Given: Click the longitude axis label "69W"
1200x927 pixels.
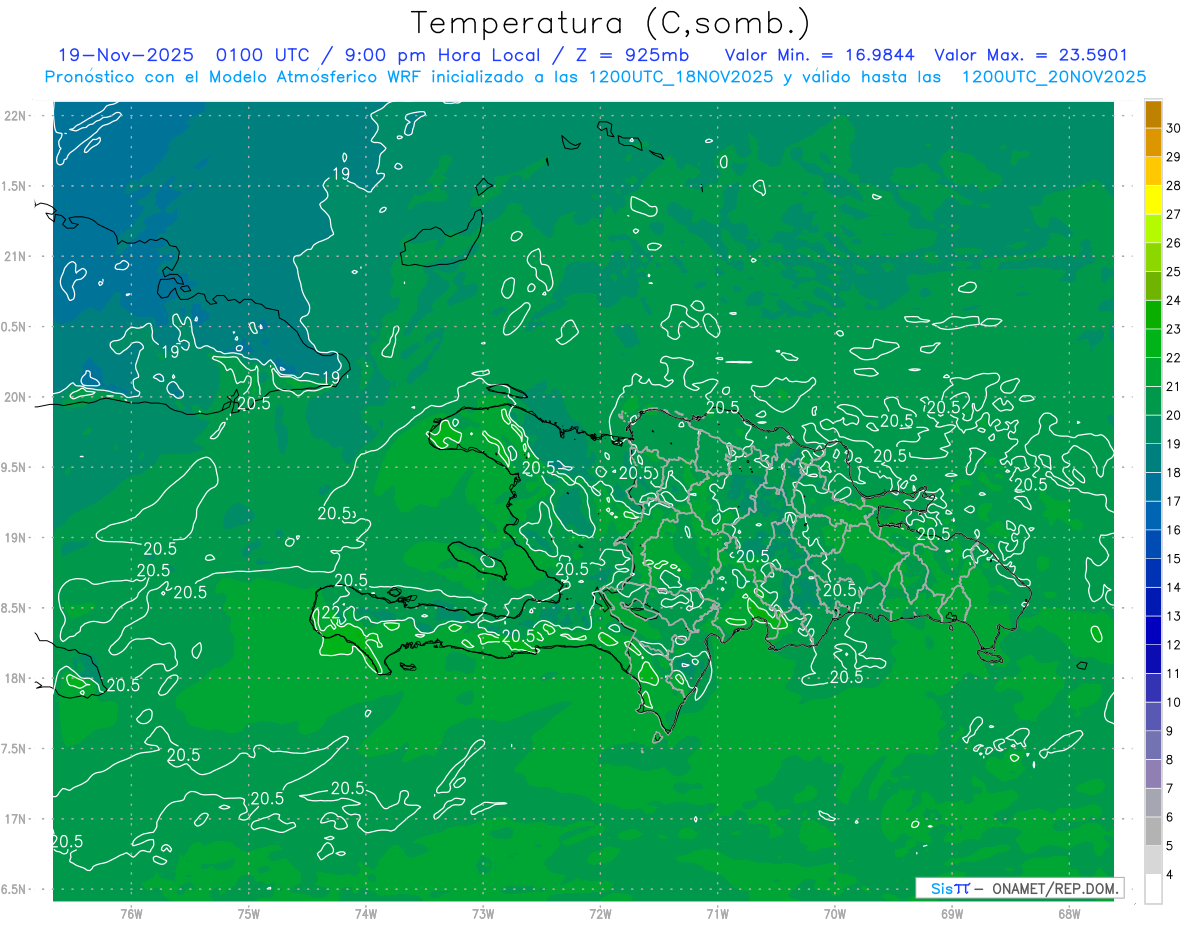Looking at the screenshot, I should (x=952, y=913).
